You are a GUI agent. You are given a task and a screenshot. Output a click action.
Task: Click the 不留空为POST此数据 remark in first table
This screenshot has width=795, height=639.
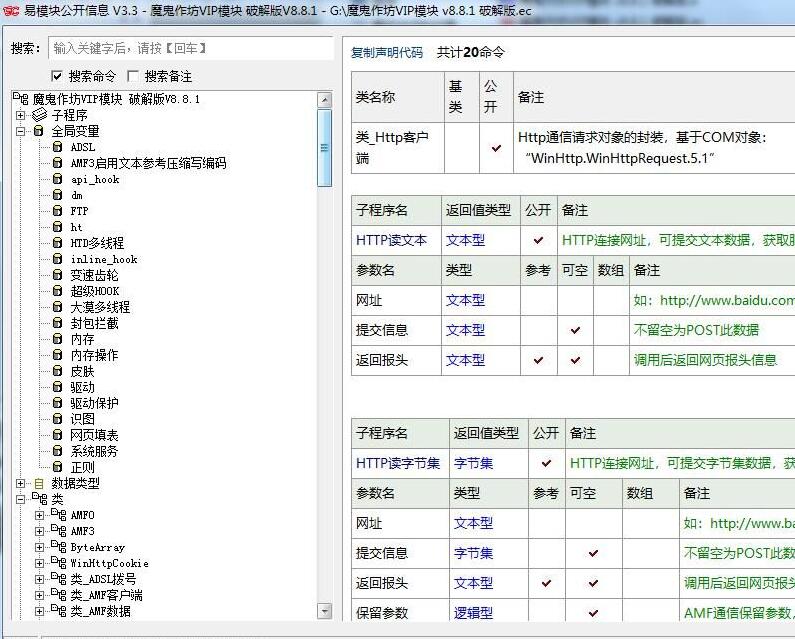696,330
